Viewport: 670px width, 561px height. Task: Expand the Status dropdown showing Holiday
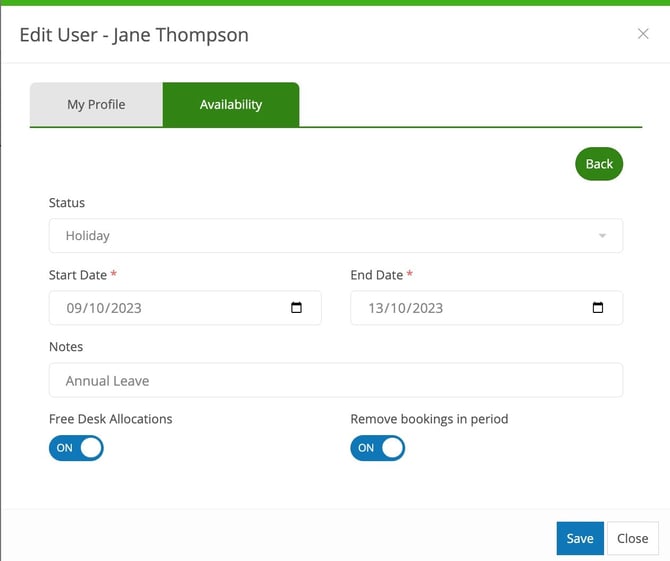(335, 236)
